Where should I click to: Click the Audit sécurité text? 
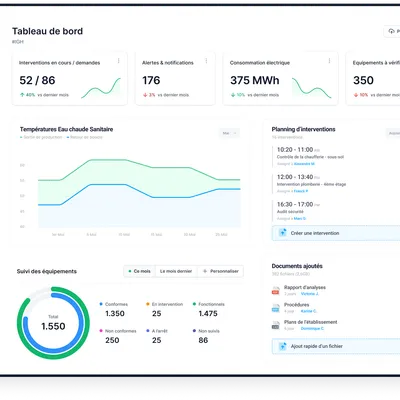pos(290,212)
